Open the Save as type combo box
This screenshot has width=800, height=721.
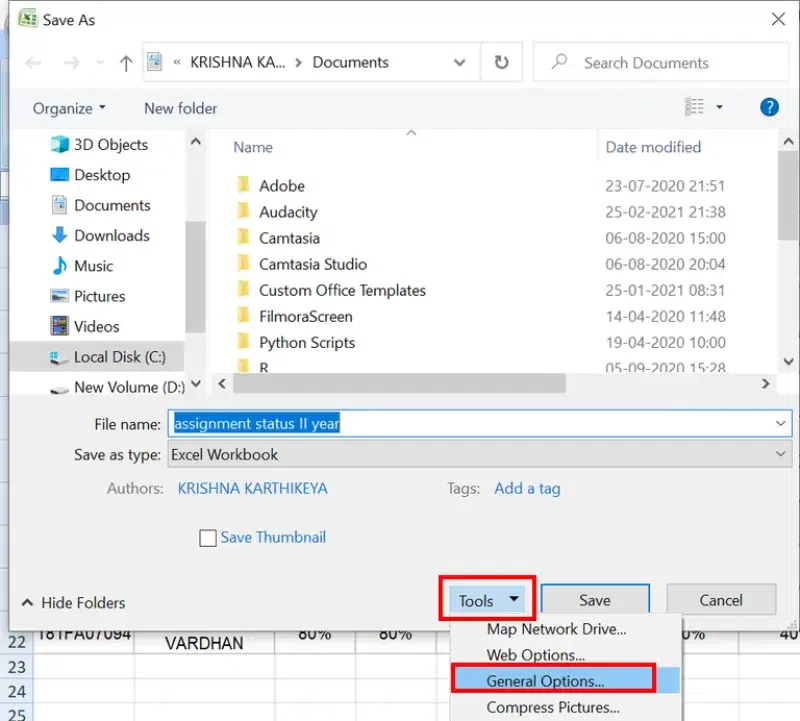(480, 454)
